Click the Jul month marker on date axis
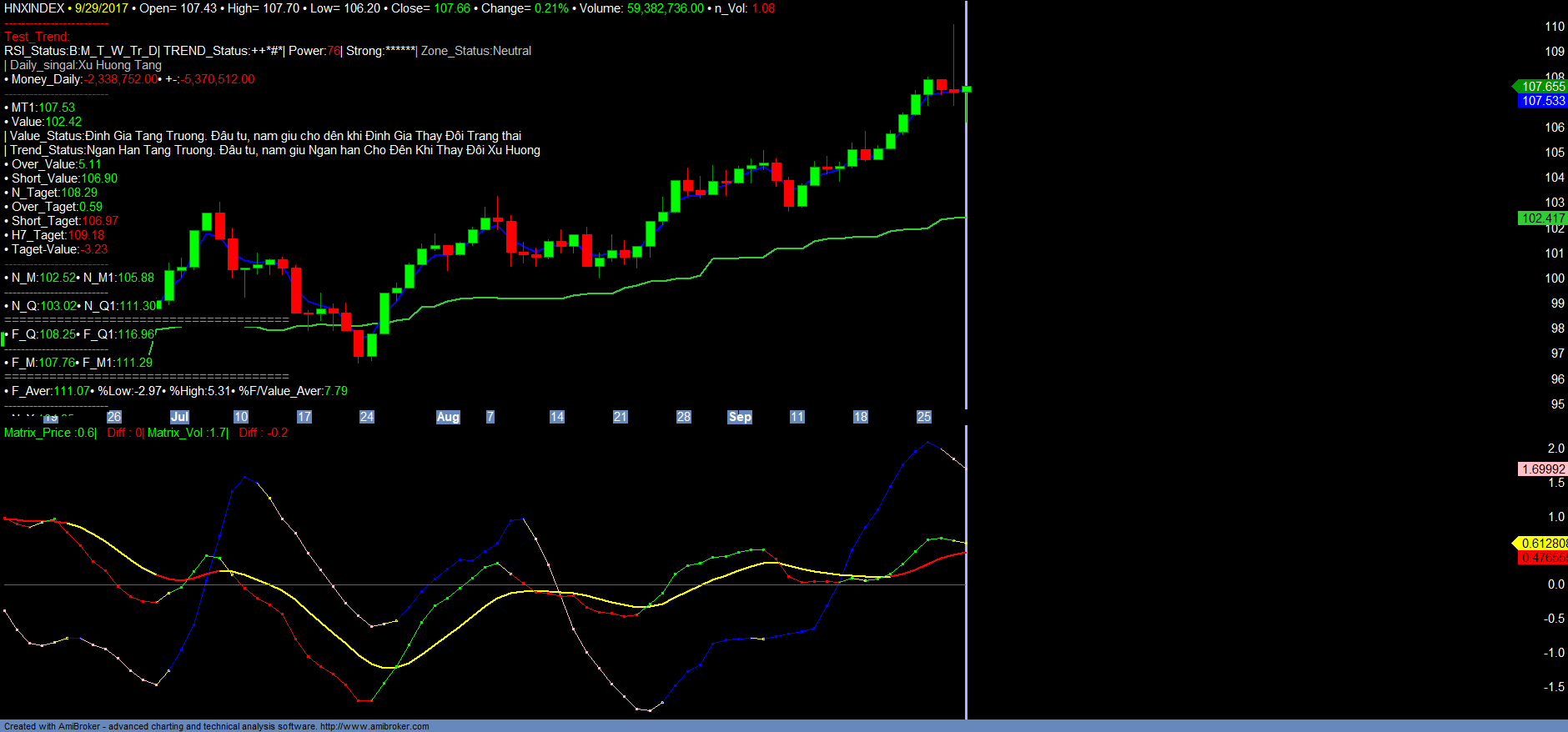The image size is (1568, 732). point(179,417)
